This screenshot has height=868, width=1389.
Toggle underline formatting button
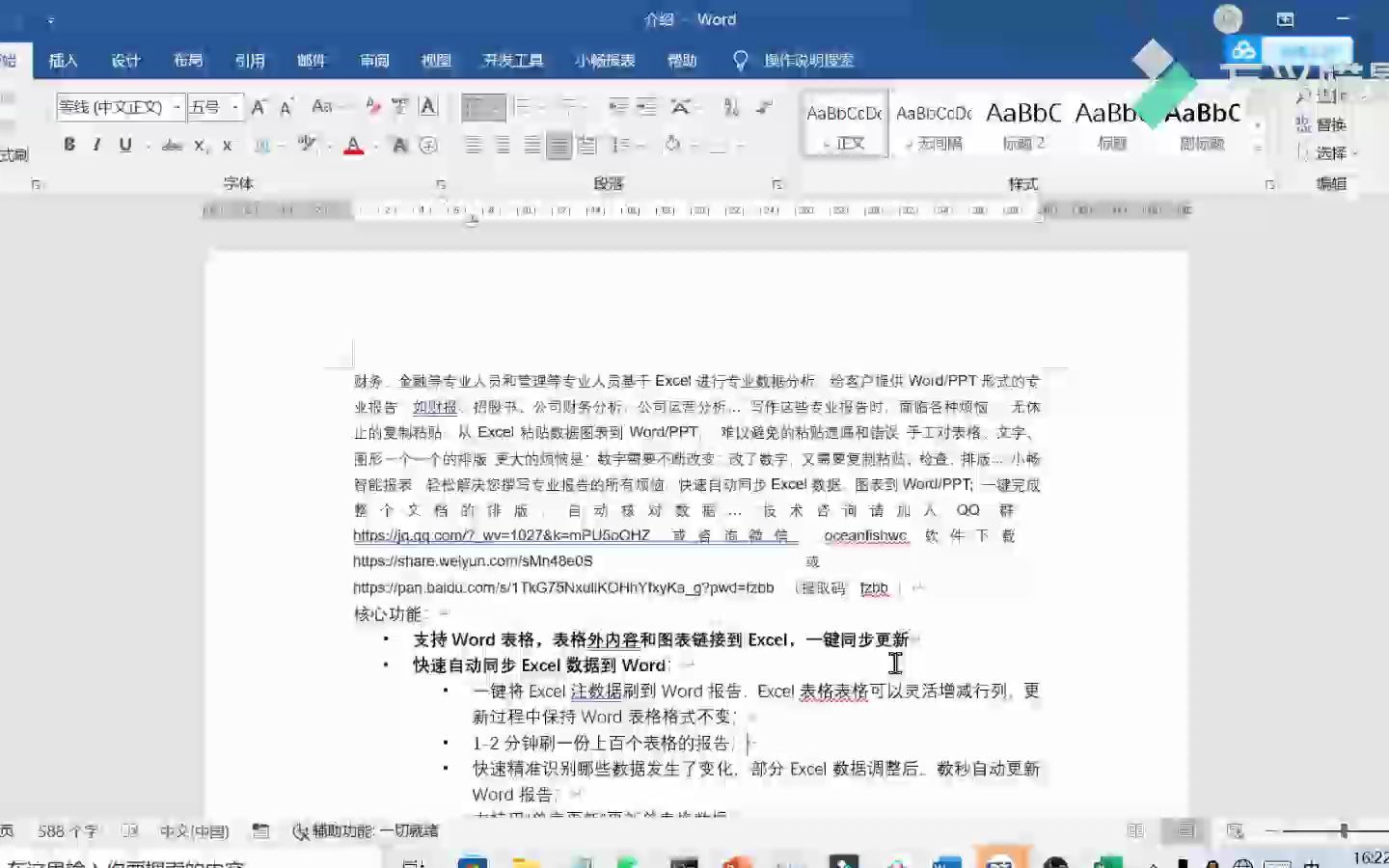pos(125,146)
